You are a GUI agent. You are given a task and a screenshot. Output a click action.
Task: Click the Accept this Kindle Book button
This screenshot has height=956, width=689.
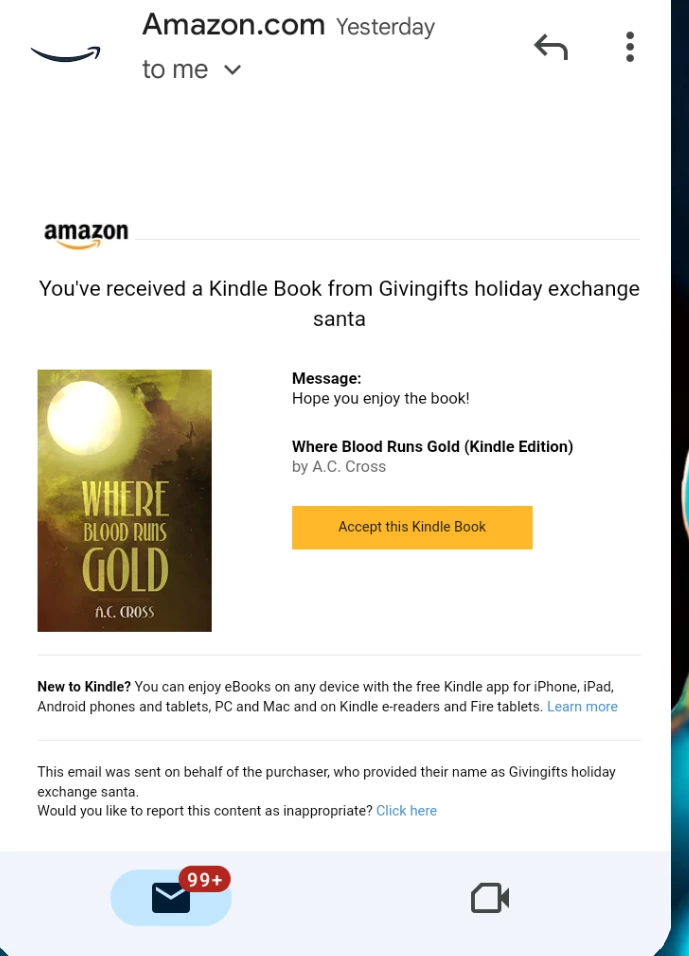pyautogui.click(x=412, y=527)
